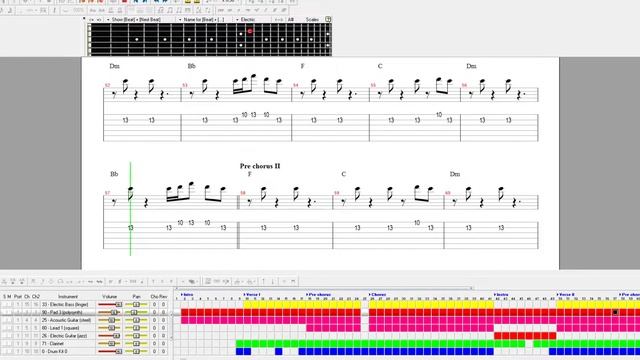Image resolution: width=640 pixels, height=360 pixels.
Task: Open the 'Show [Beat] + [Next Beat]' fretboard dropdown
Action: 135,19
